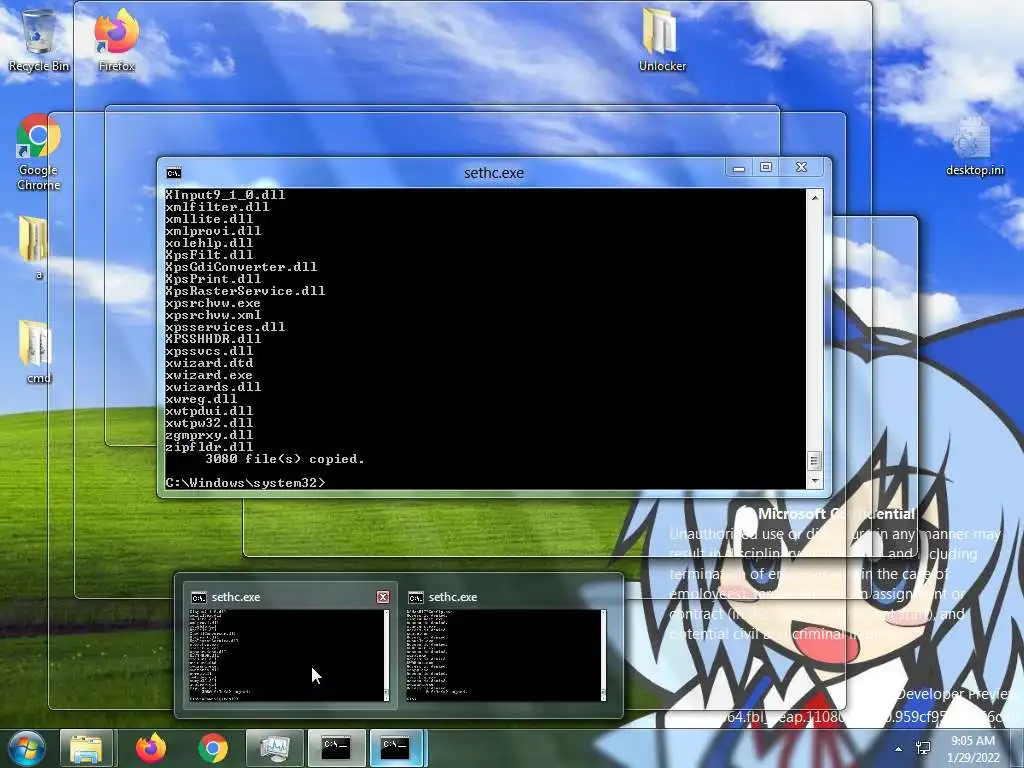Screen dimensions: 1024x768
Task: Click the first command prompt taskbar button
Action: tap(336, 748)
